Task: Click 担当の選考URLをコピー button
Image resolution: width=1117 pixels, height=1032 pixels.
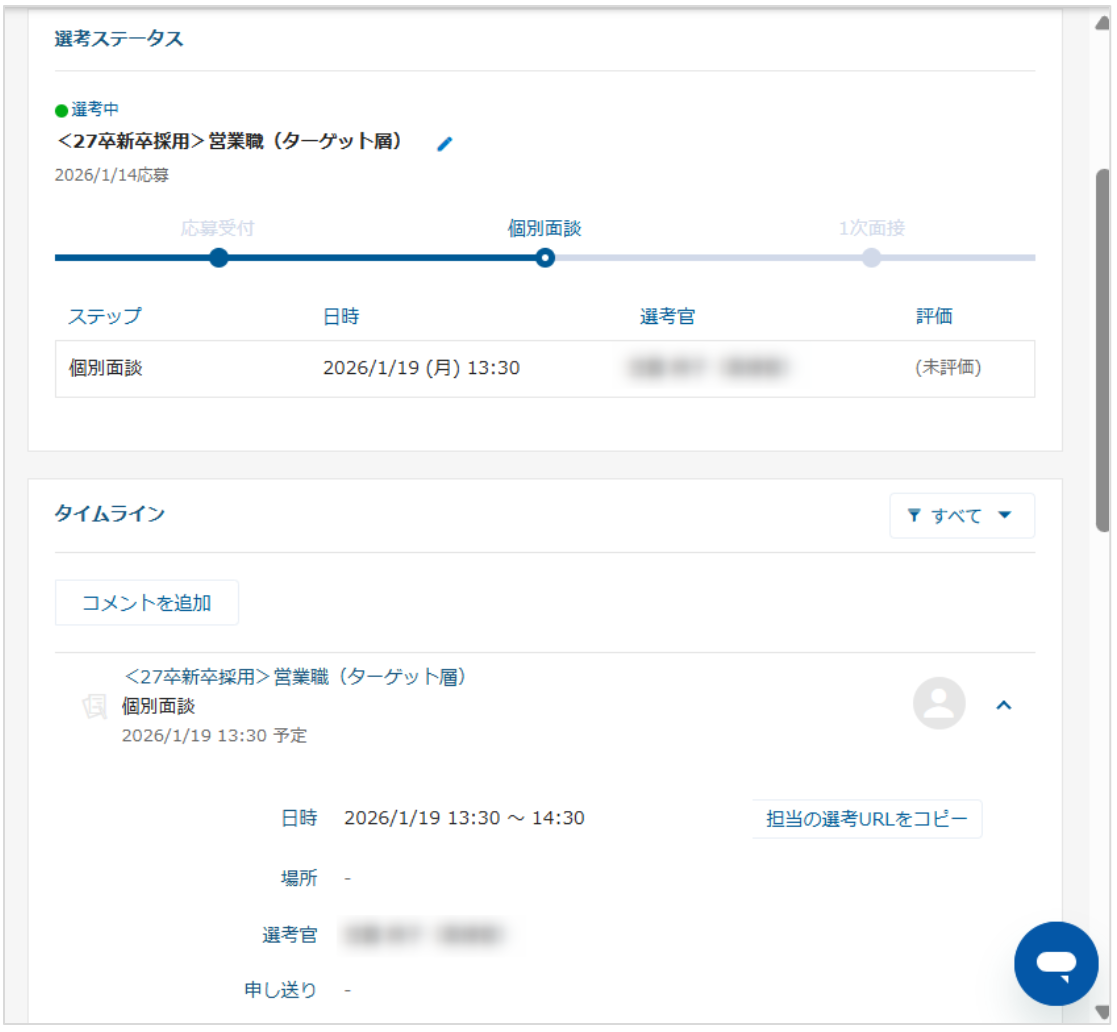Action: pos(866,819)
